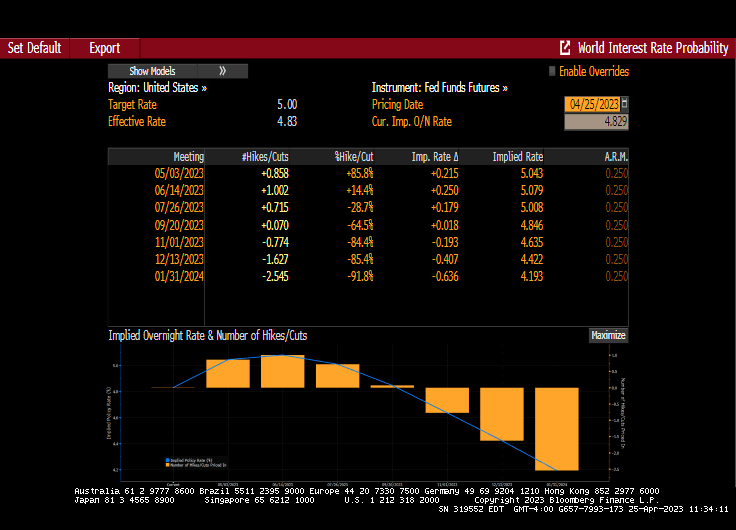The image size is (736, 530).
Task: Click the double-chevron next to Show Models
Action: (222, 71)
